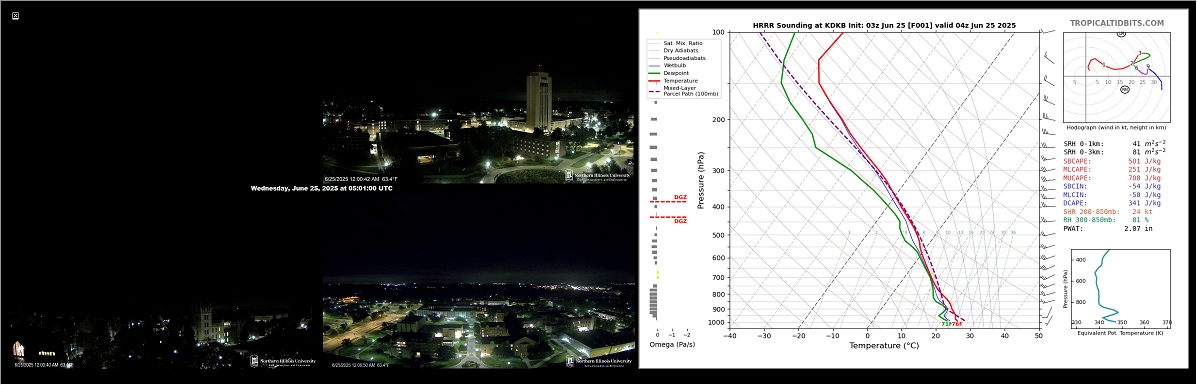The height and width of the screenshot is (385, 1197).
Task: Click the red Temperature legend entry
Action: (674, 81)
